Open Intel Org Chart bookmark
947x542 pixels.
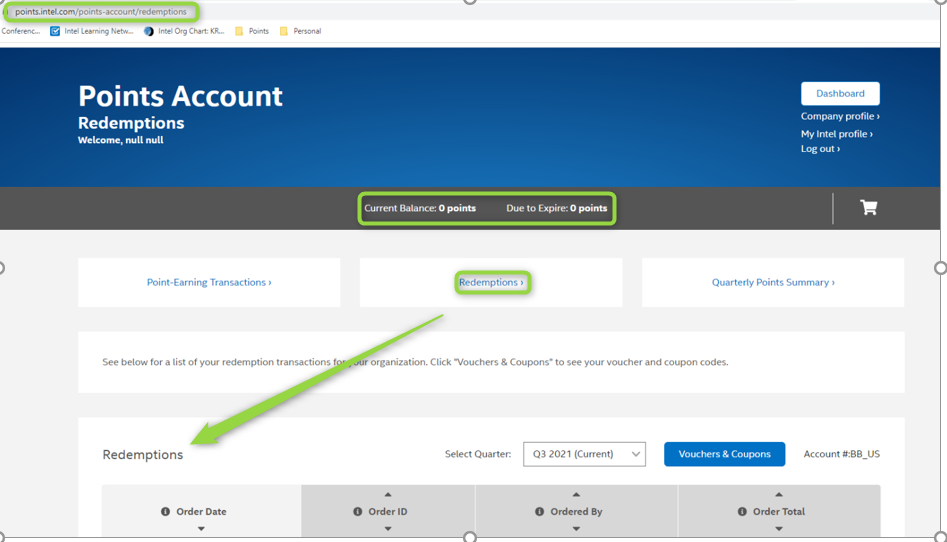point(184,31)
